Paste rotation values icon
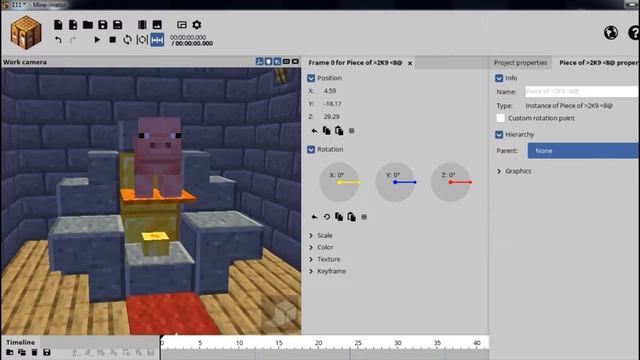 (x=351, y=217)
